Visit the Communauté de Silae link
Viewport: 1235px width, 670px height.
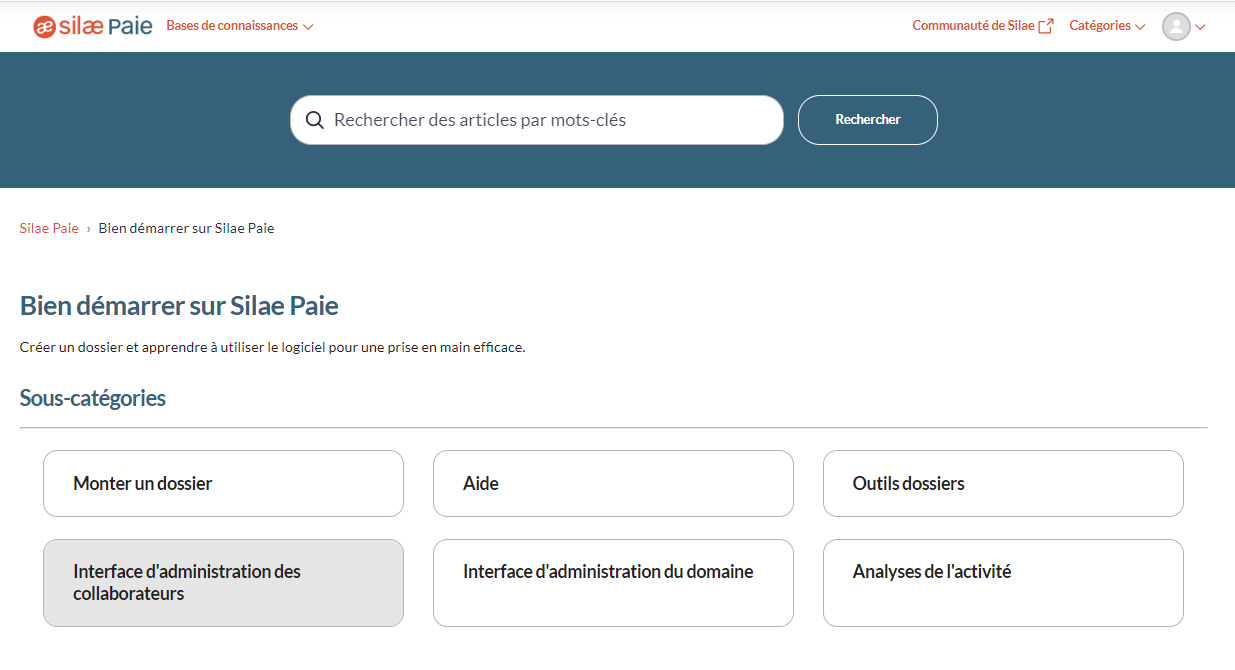975,25
